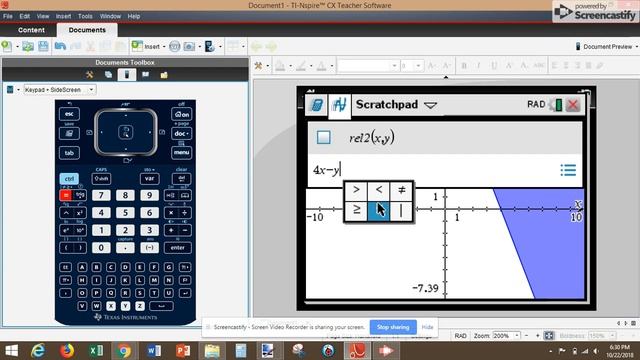Open the Help menu
The width and height of the screenshot is (640, 360).
134,16
